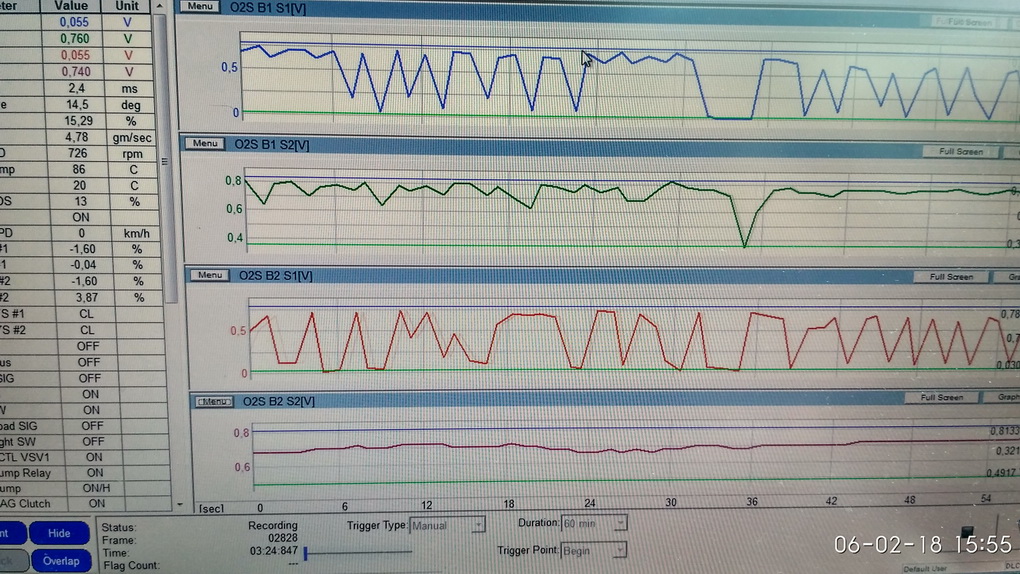Click the recording playback position slider

click(306, 552)
